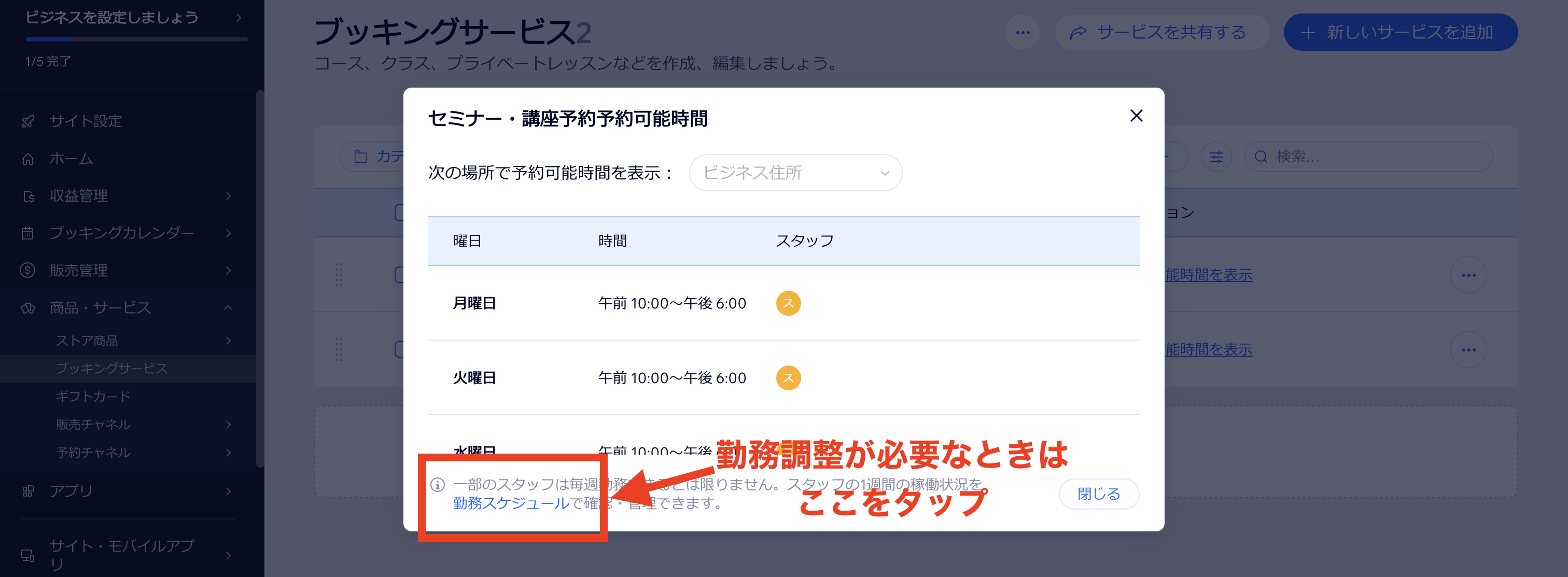This screenshot has width=1568, height=577.
Task: Click the filter icon next to search box
Action: 1215,157
